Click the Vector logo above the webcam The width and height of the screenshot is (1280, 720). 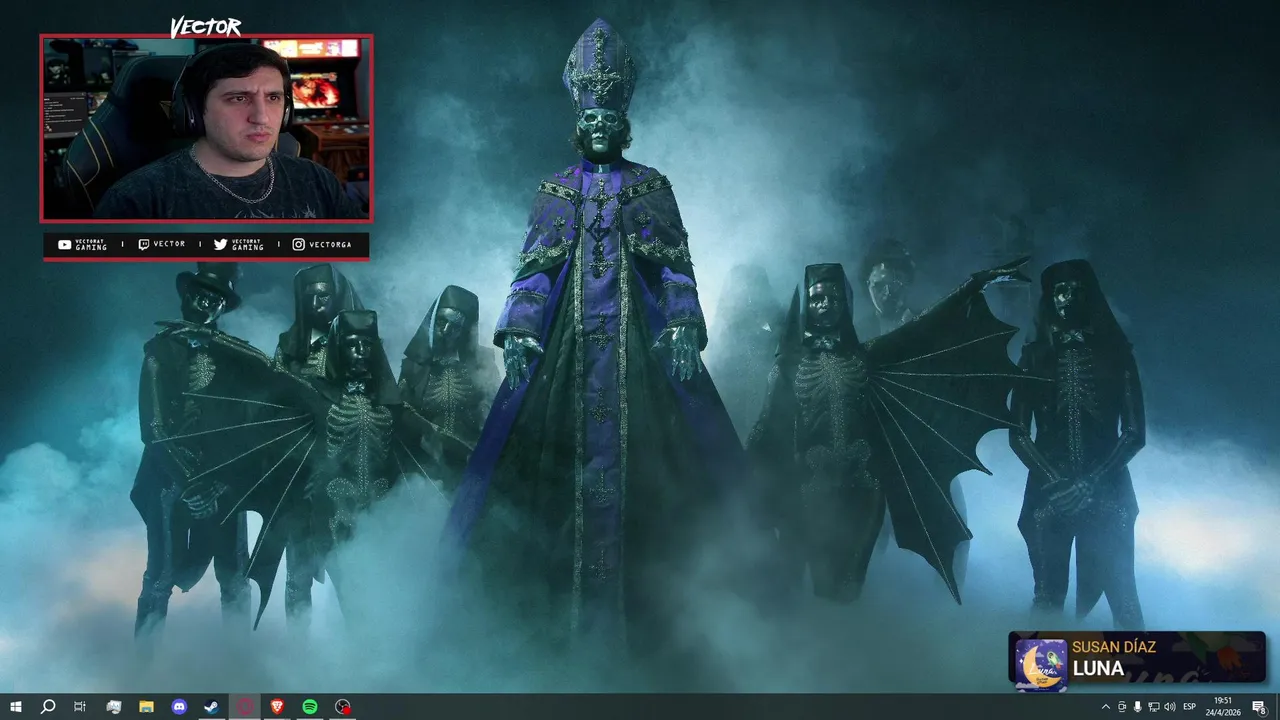(x=205, y=27)
